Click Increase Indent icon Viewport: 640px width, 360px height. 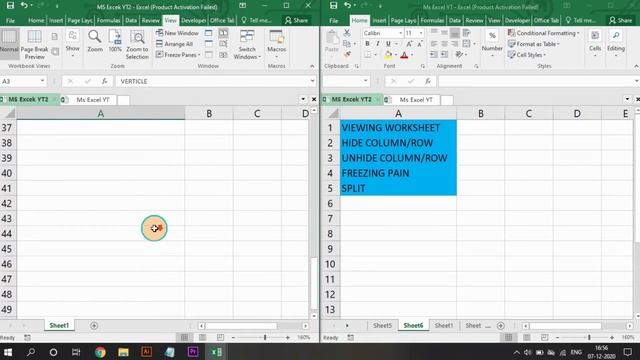coord(444,55)
